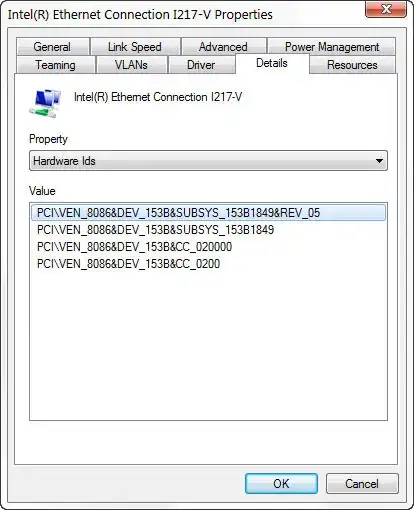Click the Value label

pos(42,191)
